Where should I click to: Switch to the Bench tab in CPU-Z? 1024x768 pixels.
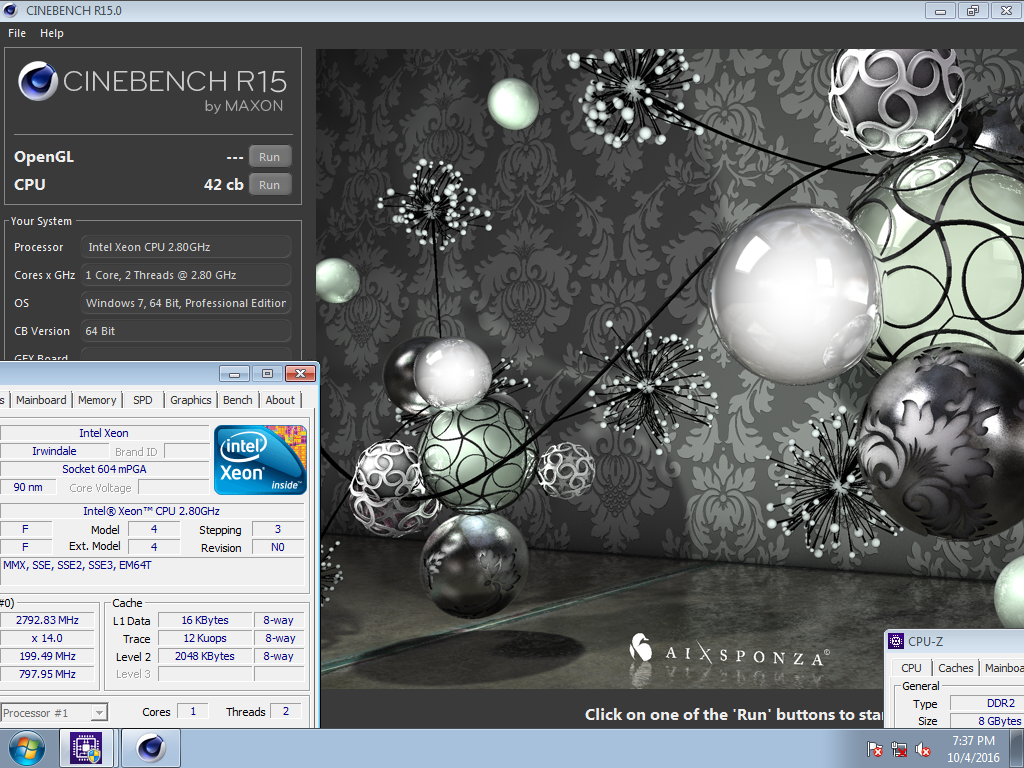coord(237,400)
